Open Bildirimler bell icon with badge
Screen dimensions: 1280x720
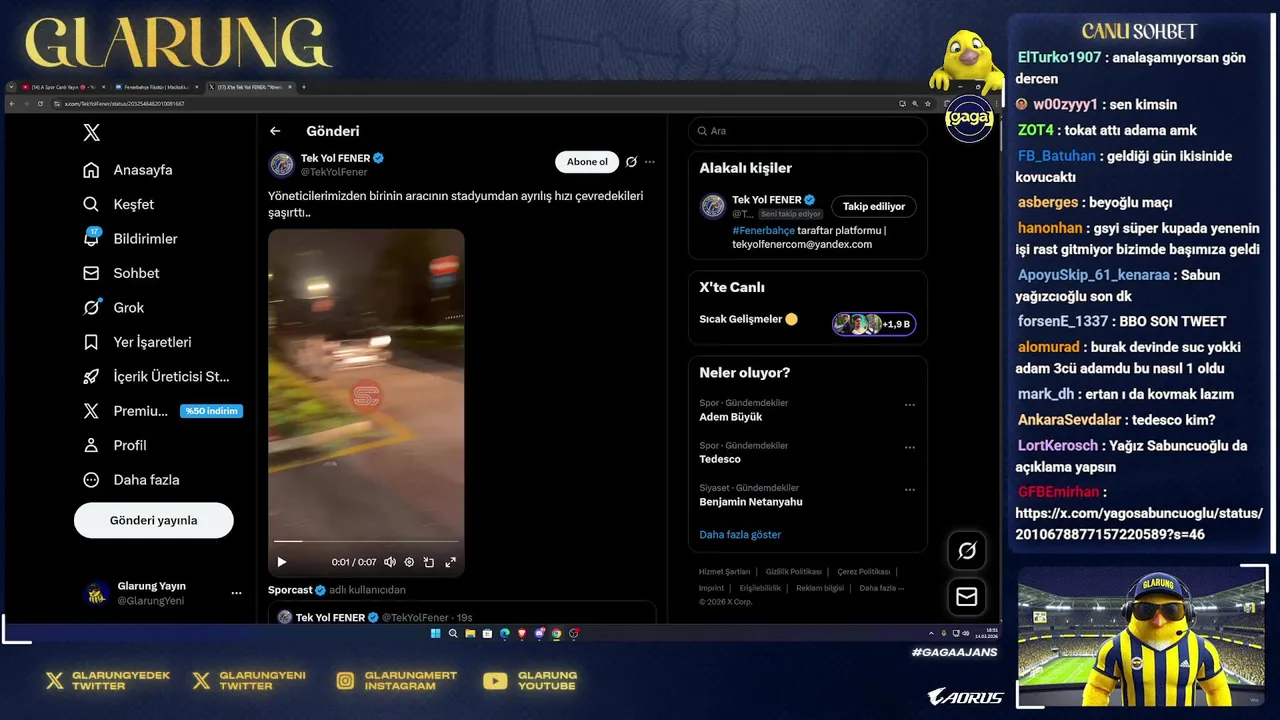(x=91, y=238)
